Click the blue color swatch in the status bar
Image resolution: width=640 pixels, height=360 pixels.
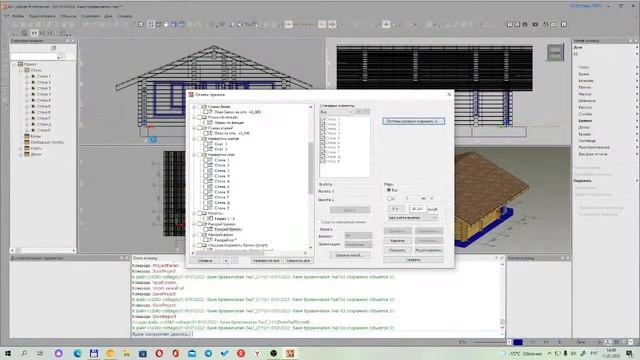518,342
